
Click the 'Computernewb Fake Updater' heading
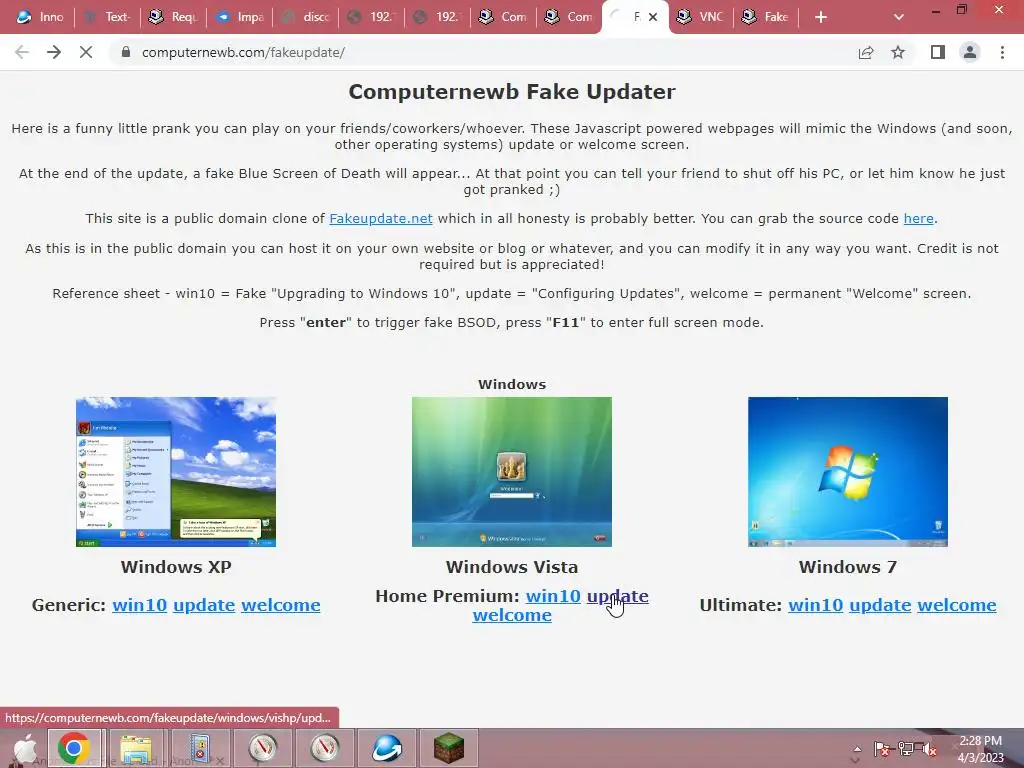click(x=512, y=91)
